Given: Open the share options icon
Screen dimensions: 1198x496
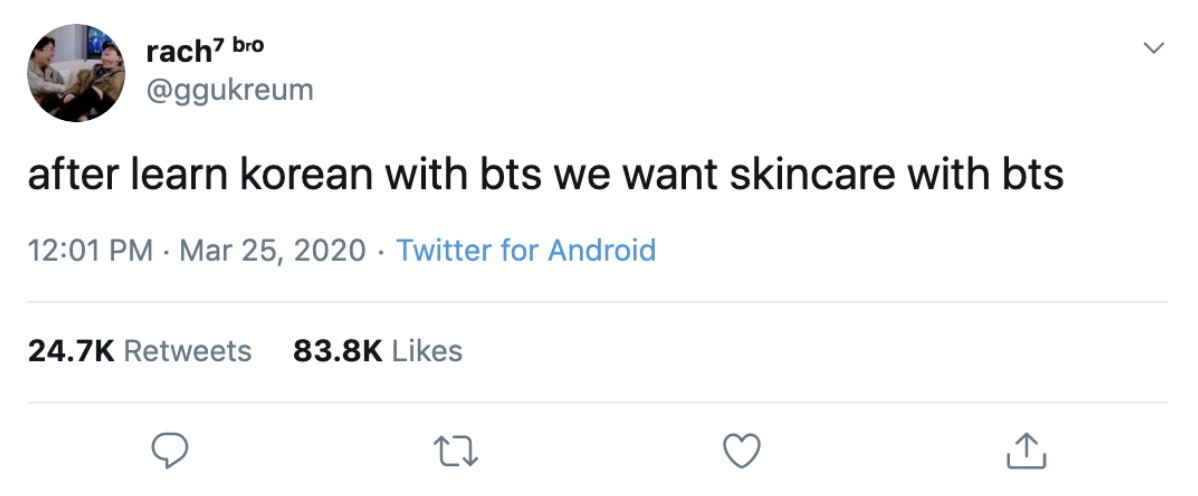Looking at the screenshot, I should (1026, 450).
